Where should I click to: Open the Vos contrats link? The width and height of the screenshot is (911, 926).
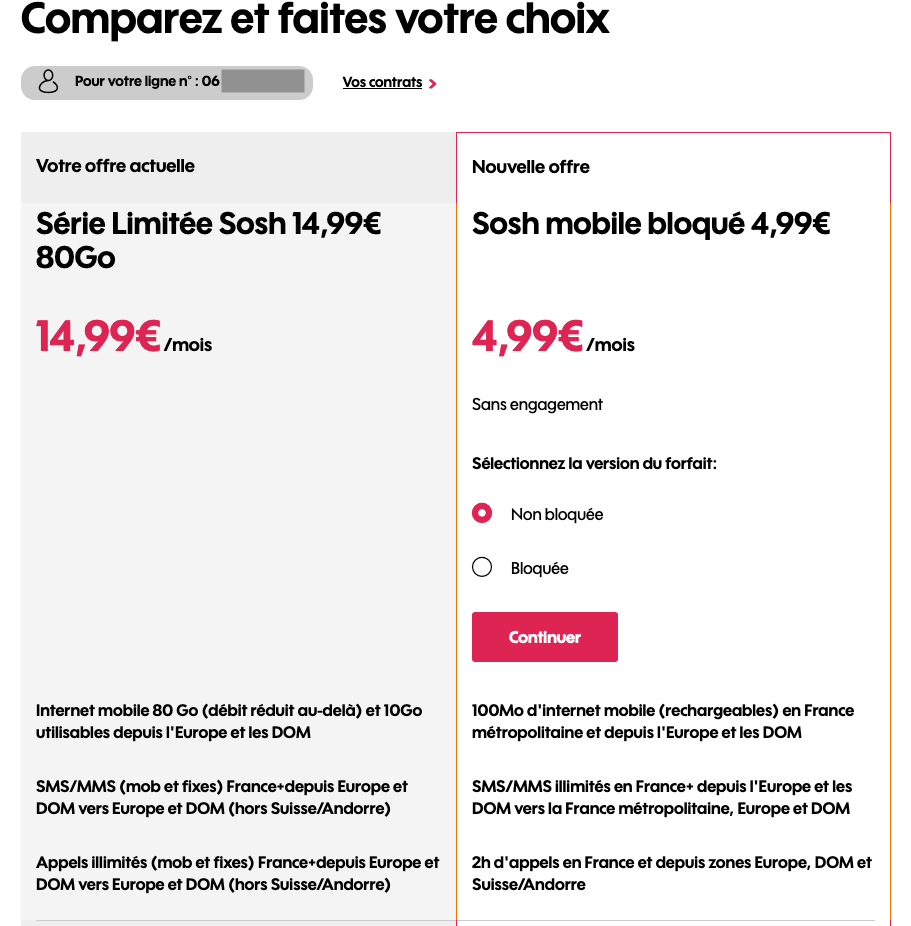point(381,82)
